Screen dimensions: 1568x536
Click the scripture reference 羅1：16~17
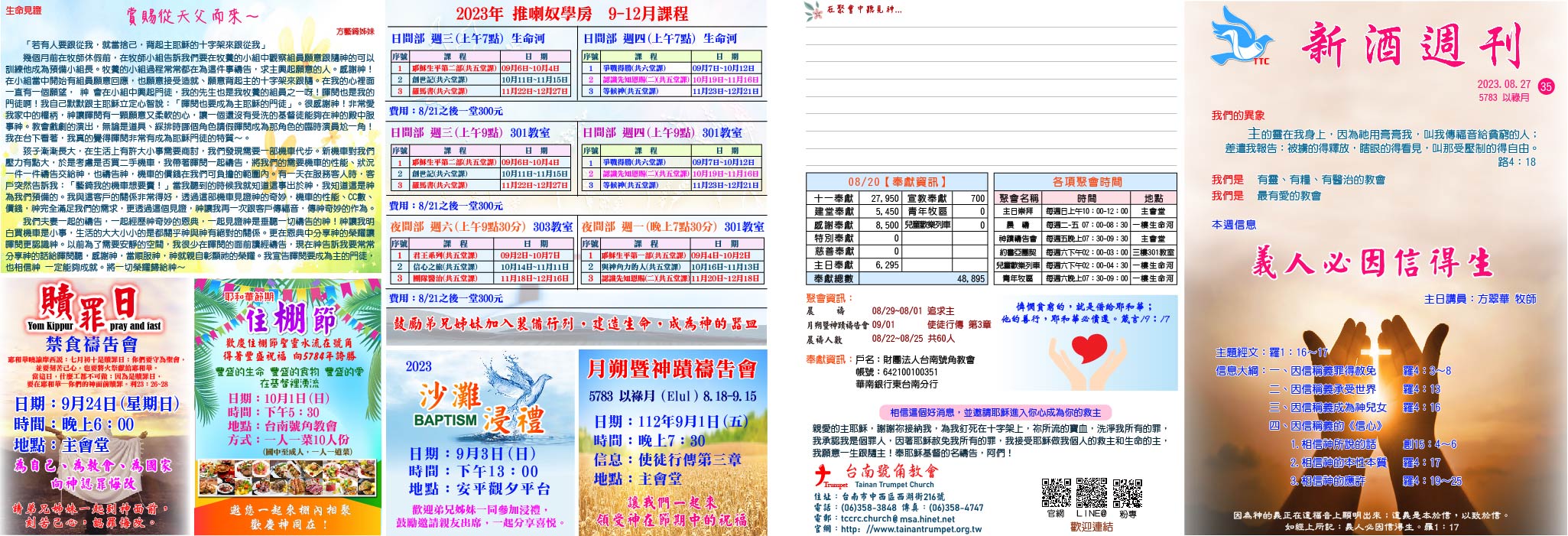pyautogui.click(x=1299, y=352)
